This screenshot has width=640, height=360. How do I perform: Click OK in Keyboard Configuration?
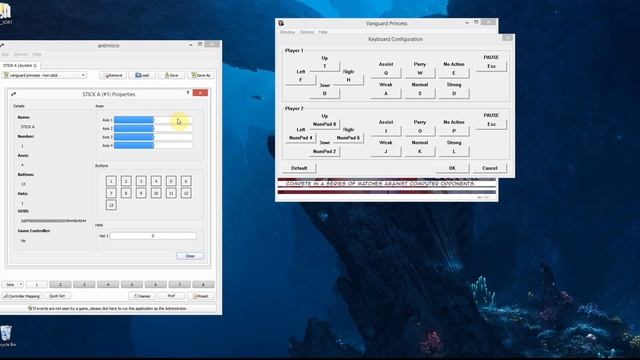coord(452,168)
